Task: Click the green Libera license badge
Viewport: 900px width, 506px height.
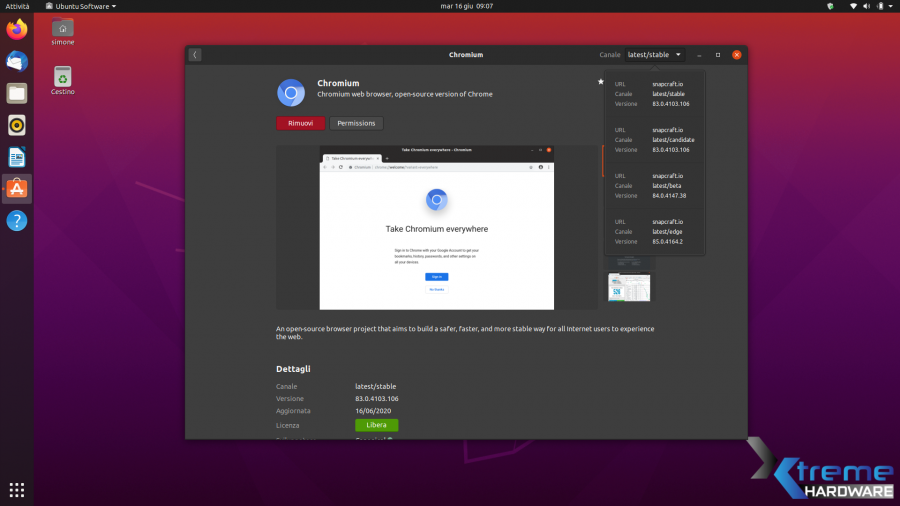Action: (376, 424)
